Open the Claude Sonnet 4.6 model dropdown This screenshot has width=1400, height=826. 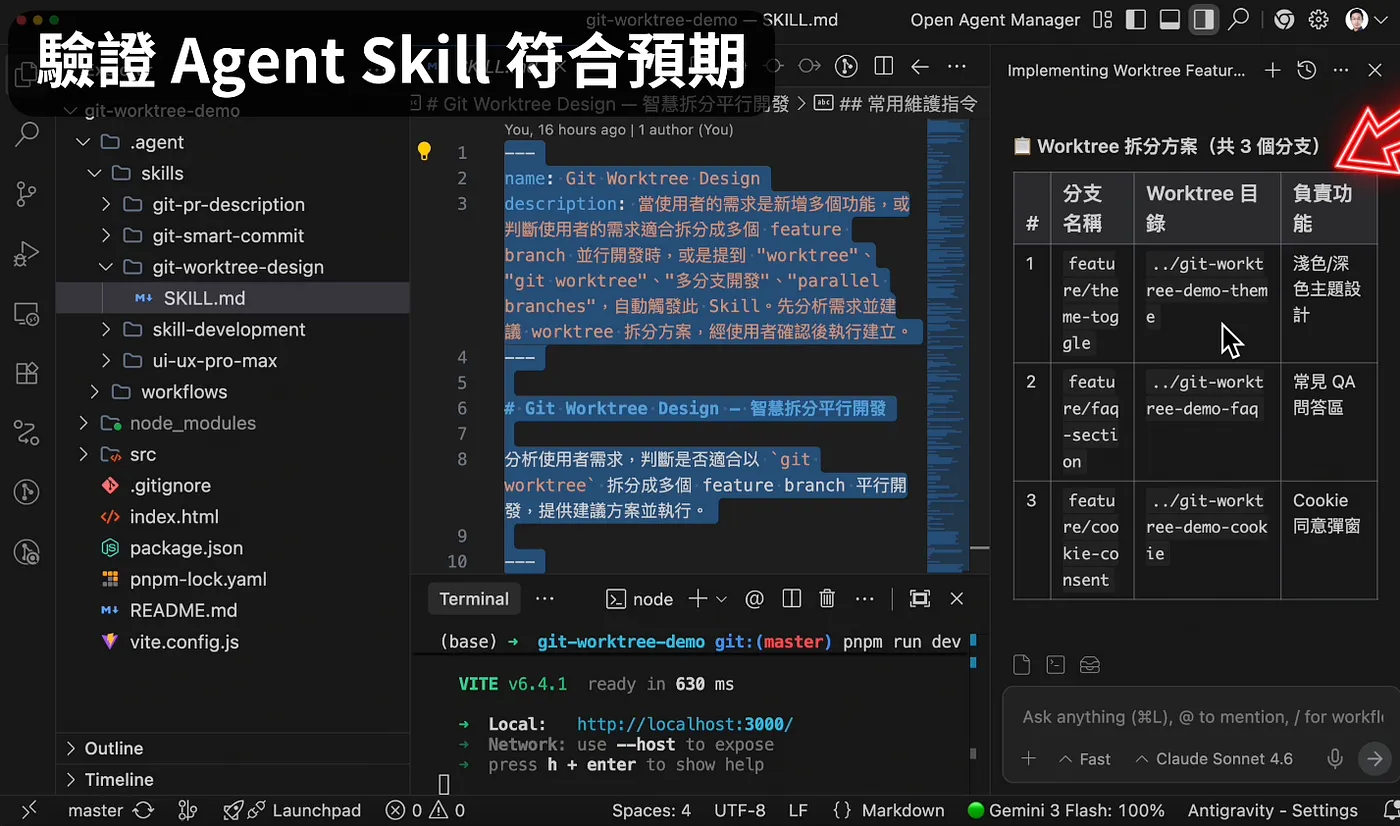(x=1213, y=759)
